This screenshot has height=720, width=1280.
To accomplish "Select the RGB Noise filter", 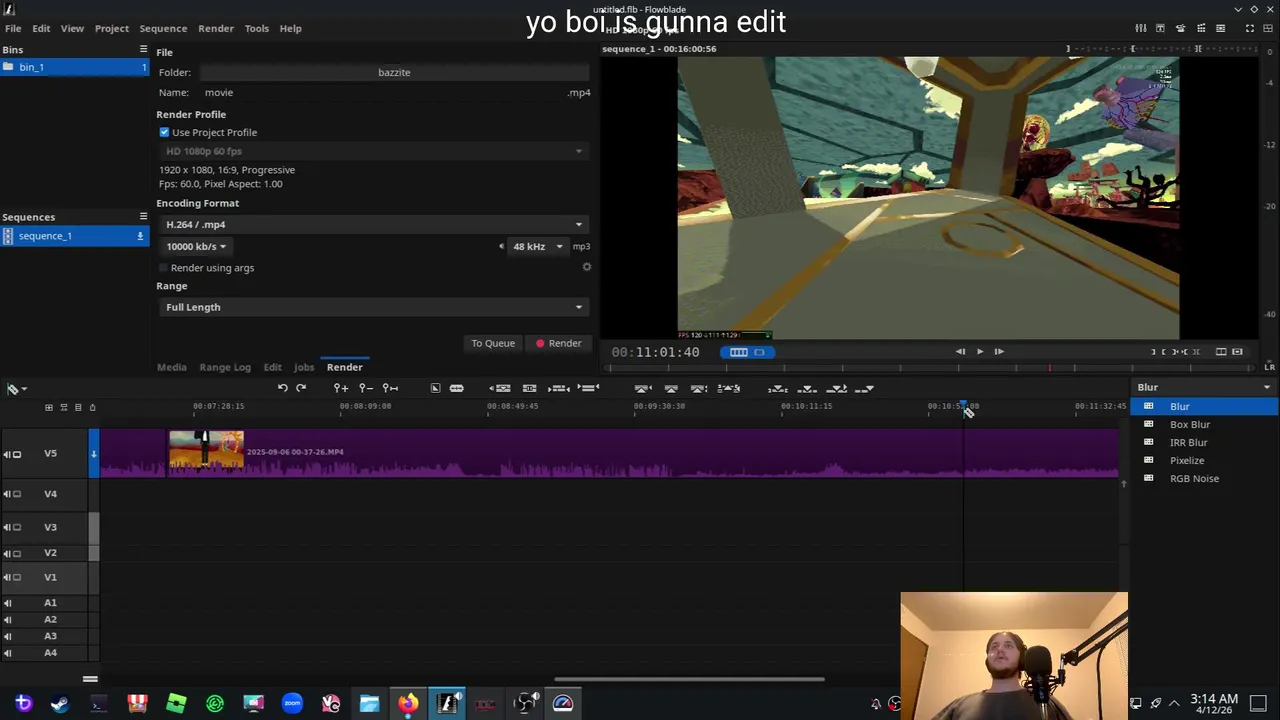I will point(1204,478).
